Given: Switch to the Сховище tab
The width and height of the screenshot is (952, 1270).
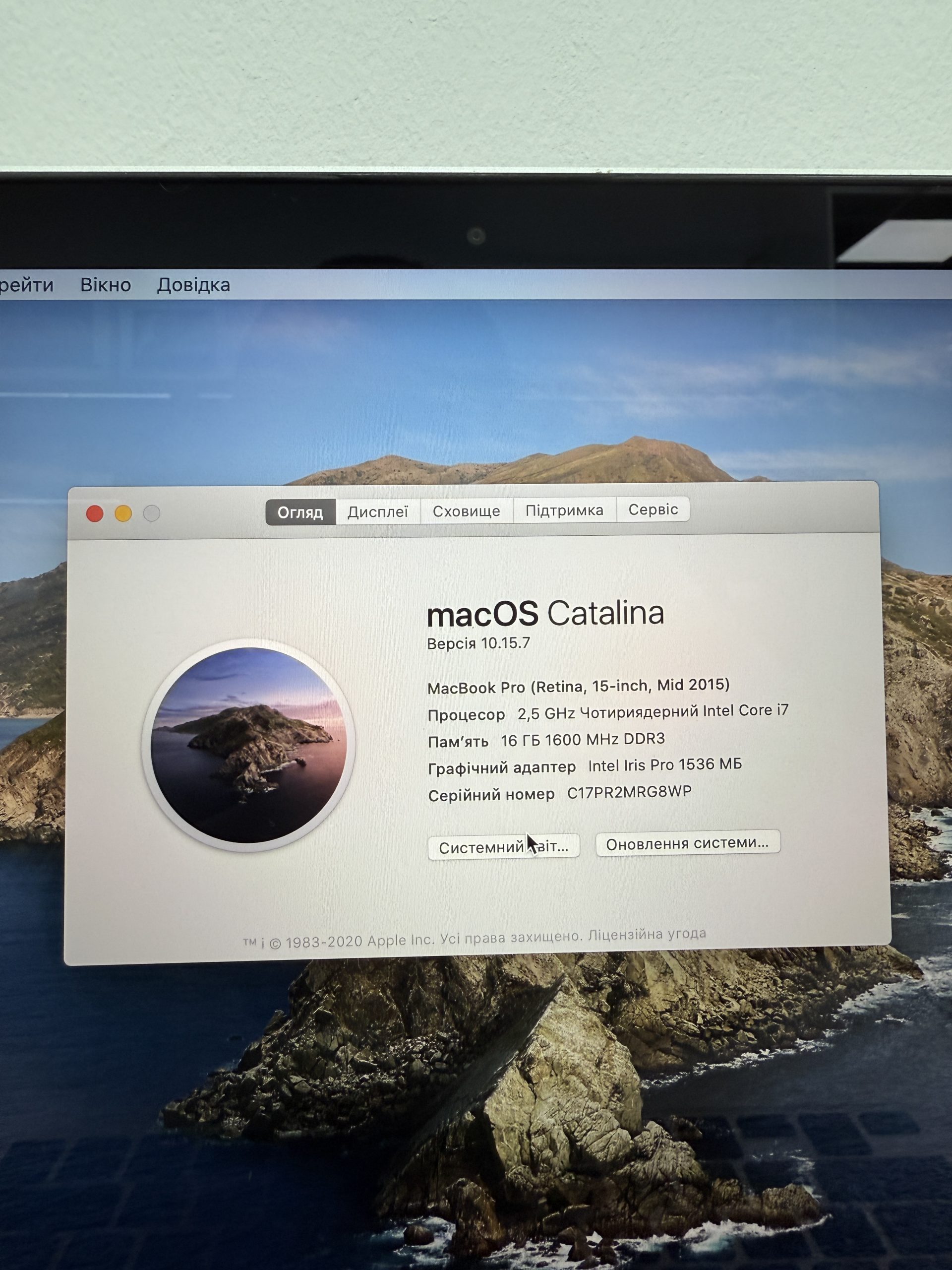Looking at the screenshot, I should point(467,510).
